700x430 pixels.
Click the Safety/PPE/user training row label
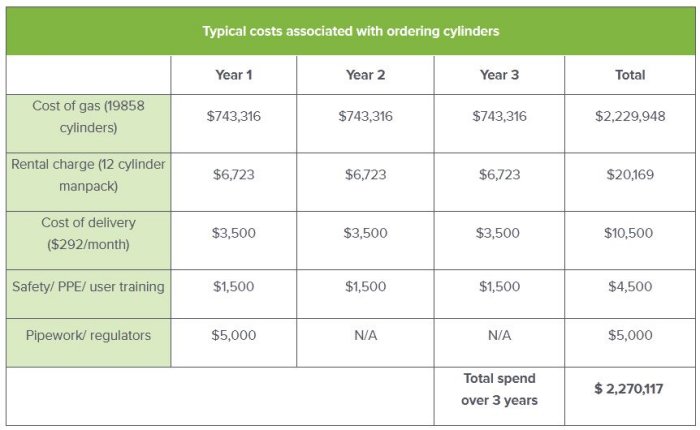[89, 287]
